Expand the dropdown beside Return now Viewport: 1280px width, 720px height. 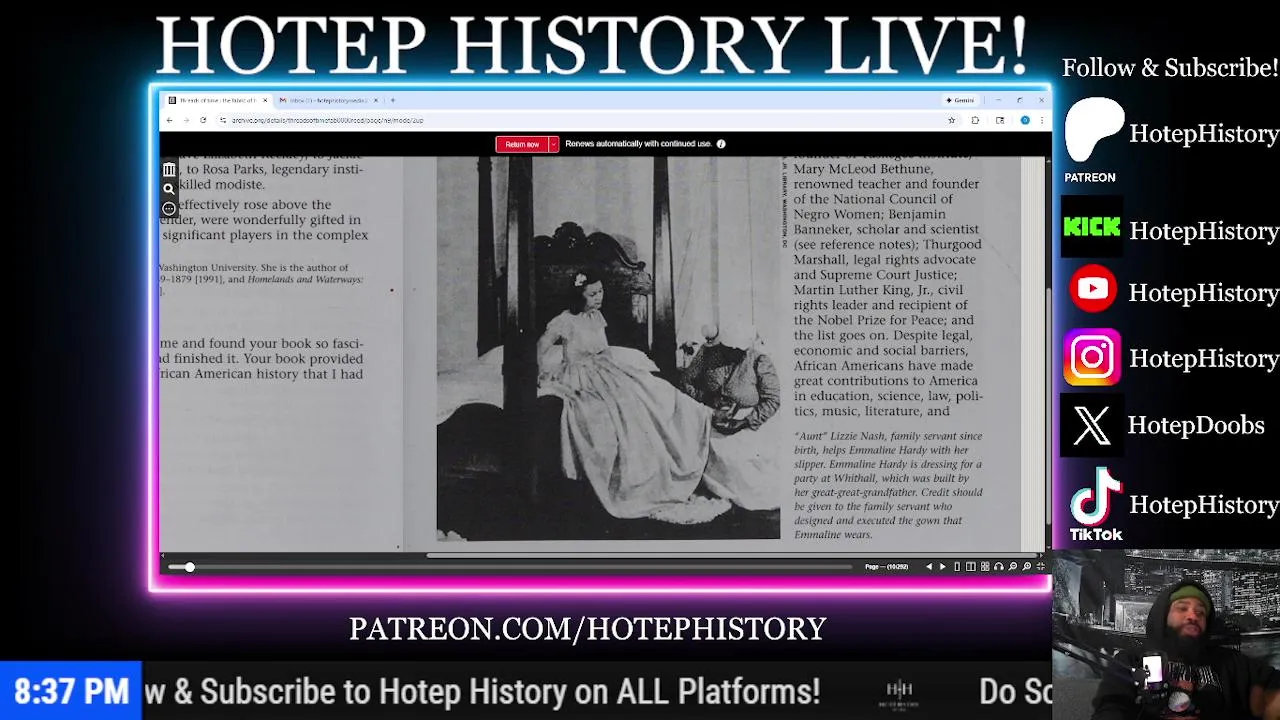(x=553, y=144)
